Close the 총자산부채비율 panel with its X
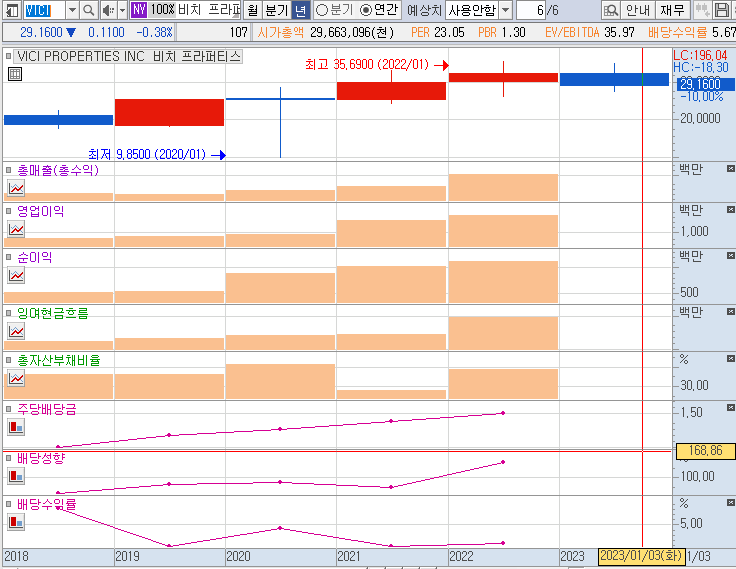The width and height of the screenshot is (736, 569). [730, 359]
